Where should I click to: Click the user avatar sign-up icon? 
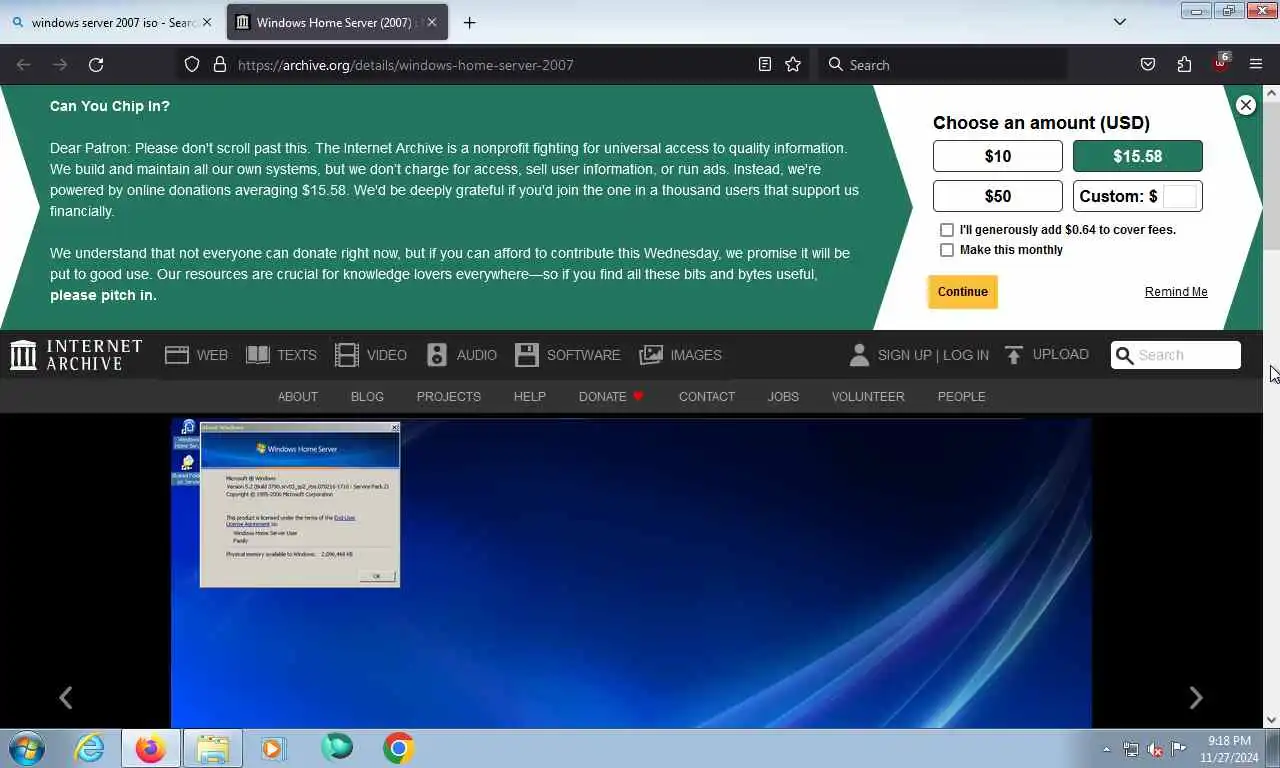click(x=859, y=355)
